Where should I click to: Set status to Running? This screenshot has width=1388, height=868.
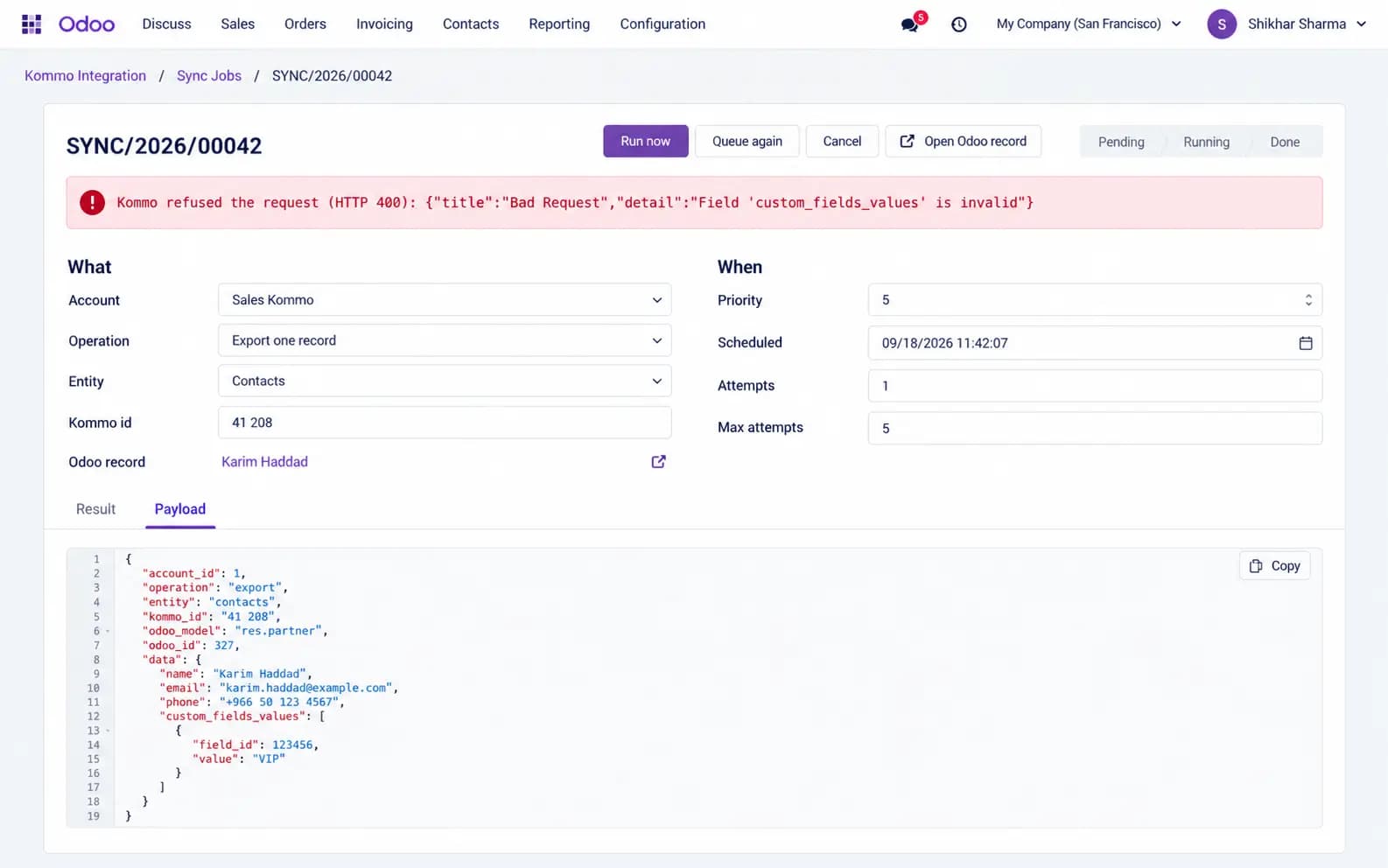1206,142
